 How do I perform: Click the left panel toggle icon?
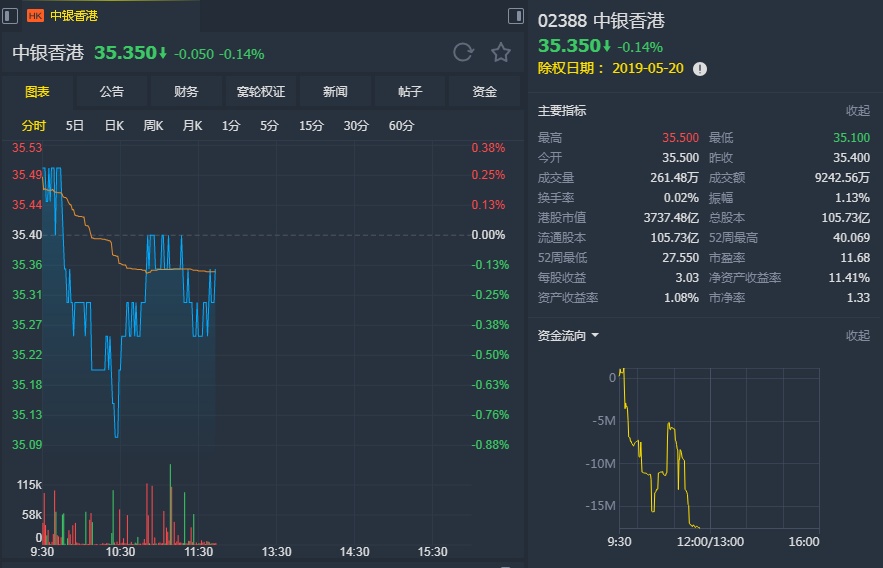pos(10,15)
